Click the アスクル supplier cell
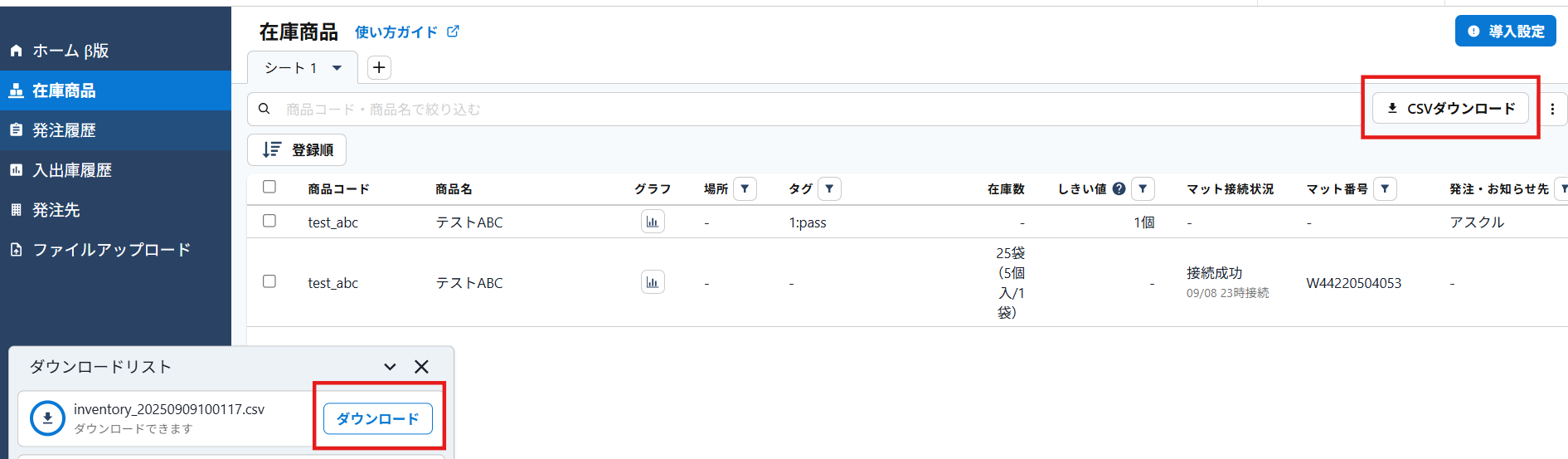 1477,222
